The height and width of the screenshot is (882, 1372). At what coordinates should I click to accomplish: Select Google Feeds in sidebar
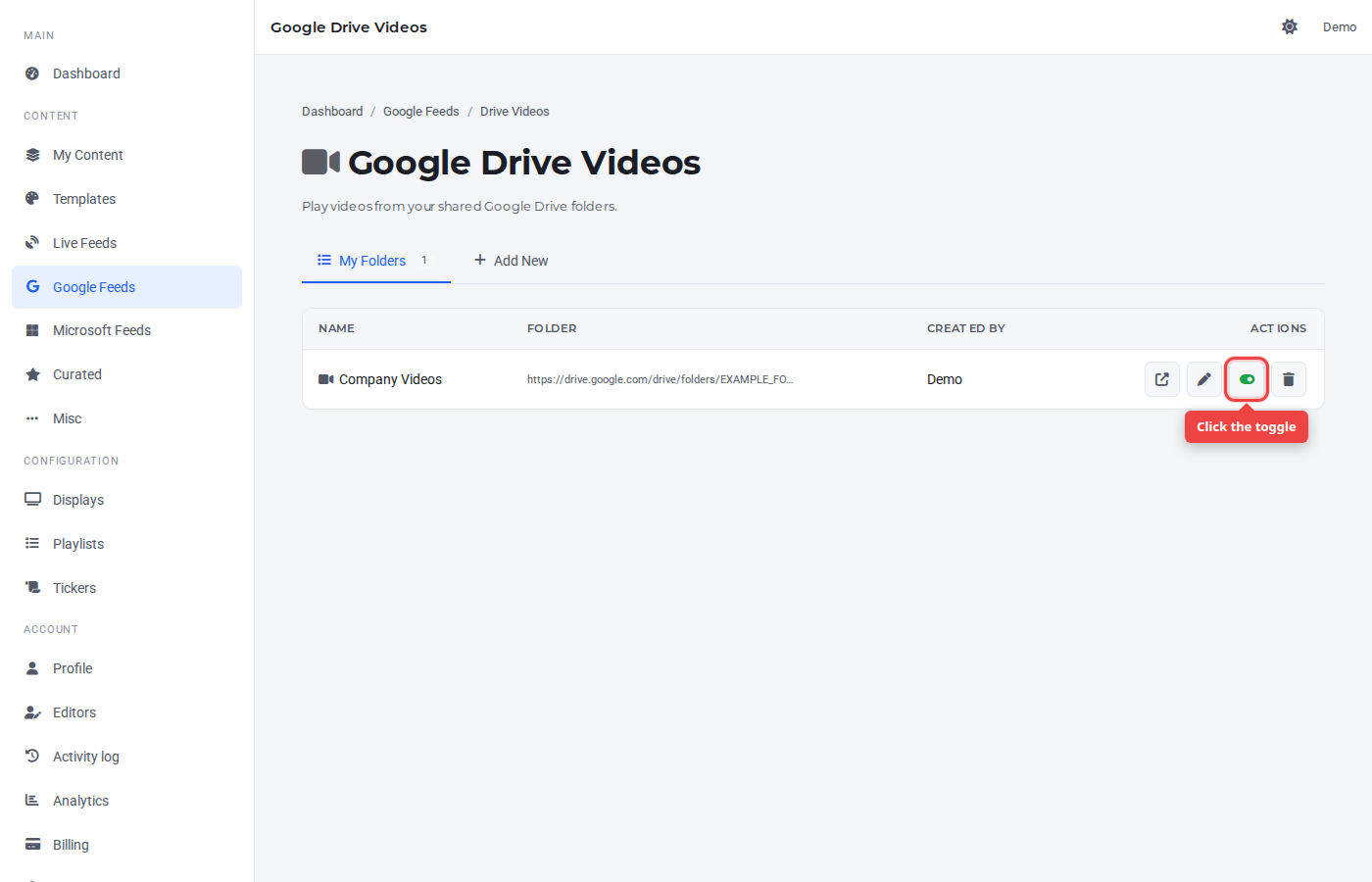(x=127, y=287)
